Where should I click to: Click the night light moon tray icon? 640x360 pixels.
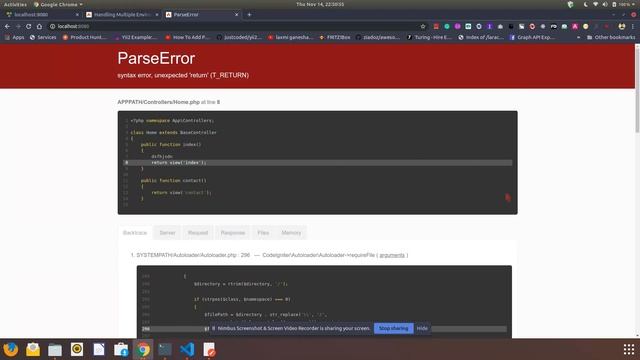pyautogui.click(x=585, y=4)
